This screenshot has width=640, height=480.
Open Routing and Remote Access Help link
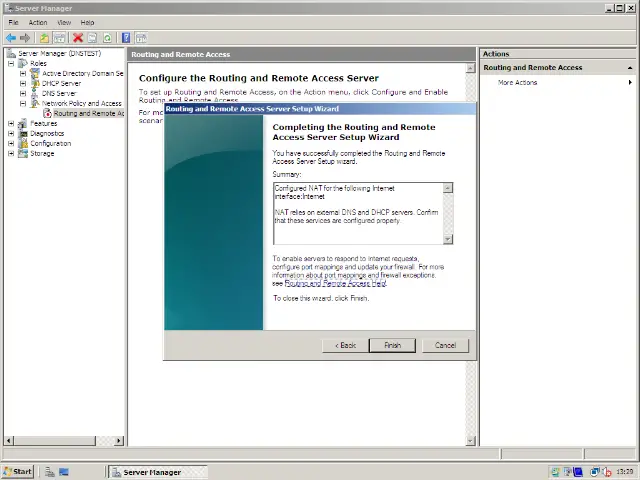coord(335,283)
